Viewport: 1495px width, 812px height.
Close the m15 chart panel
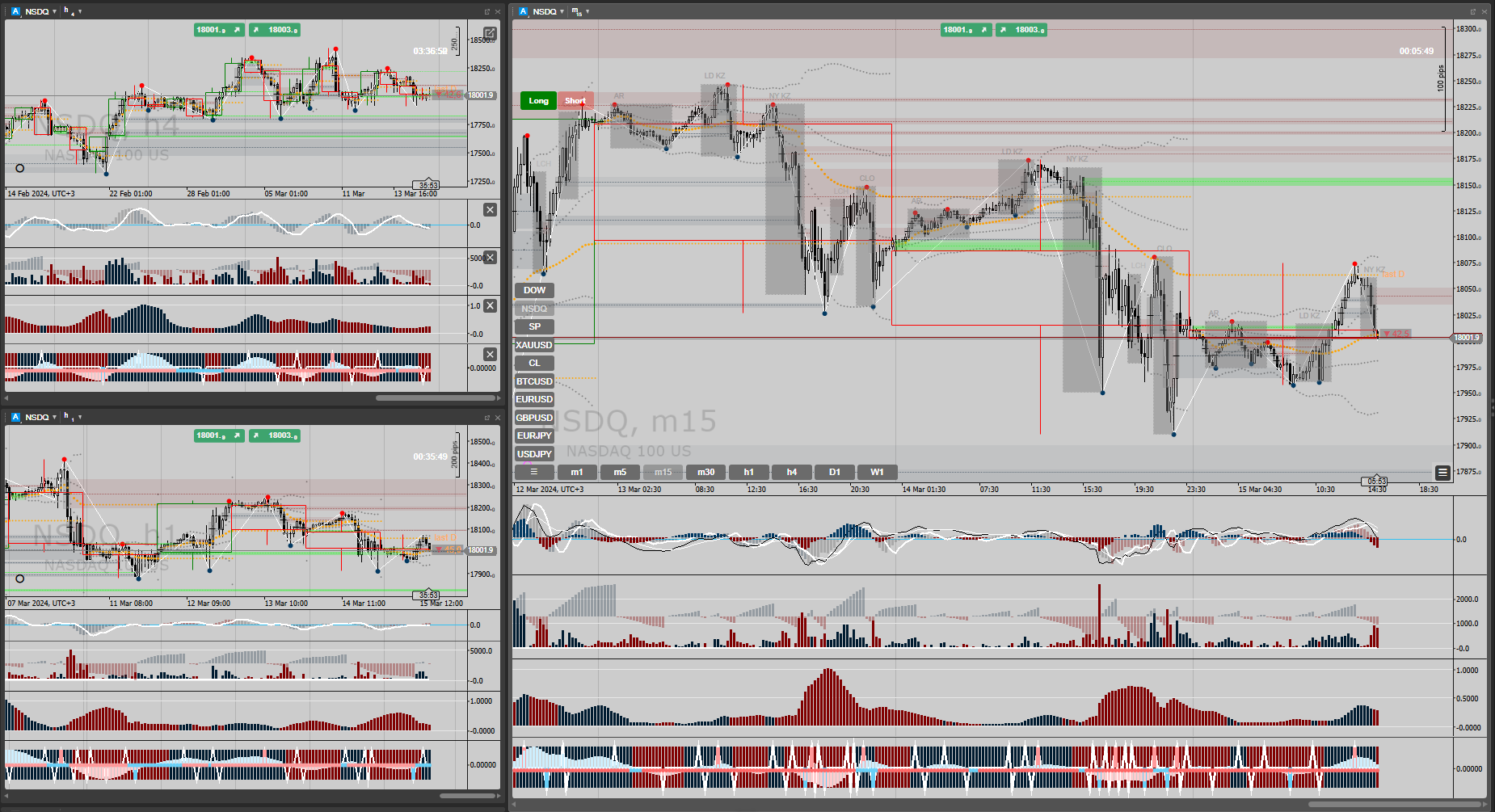click(x=1484, y=11)
